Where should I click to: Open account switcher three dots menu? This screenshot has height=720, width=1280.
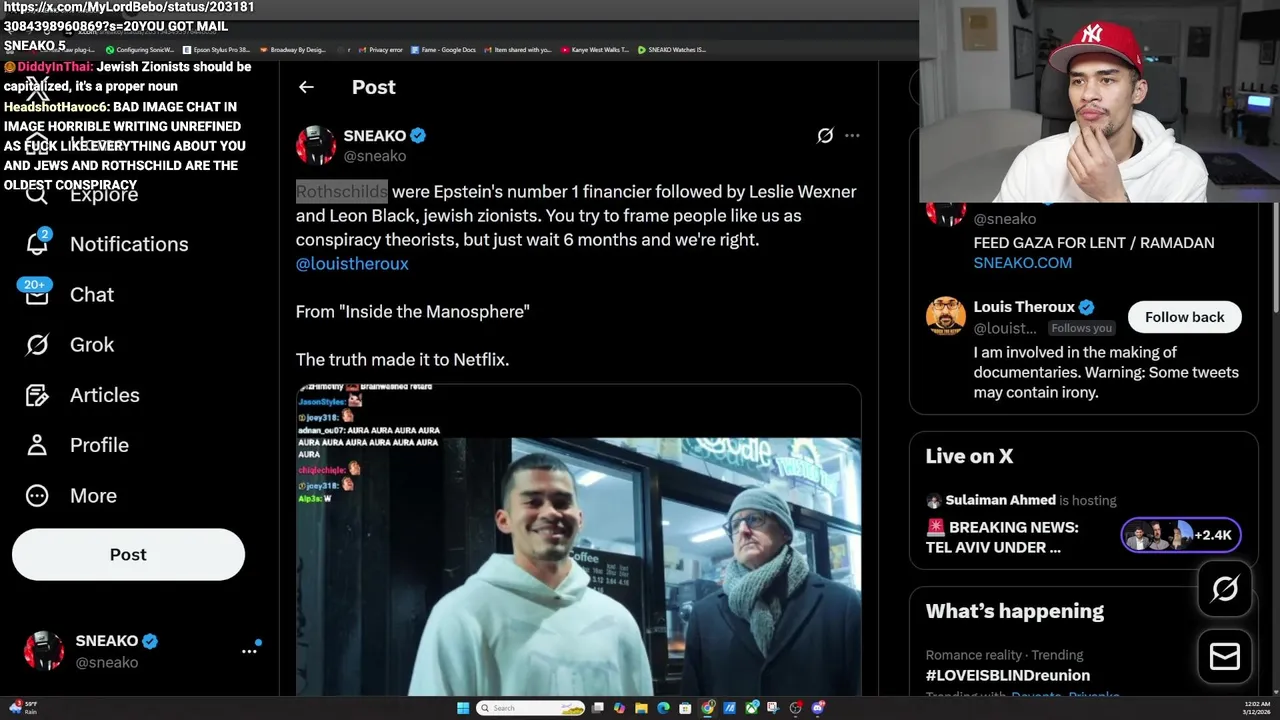coord(249,650)
